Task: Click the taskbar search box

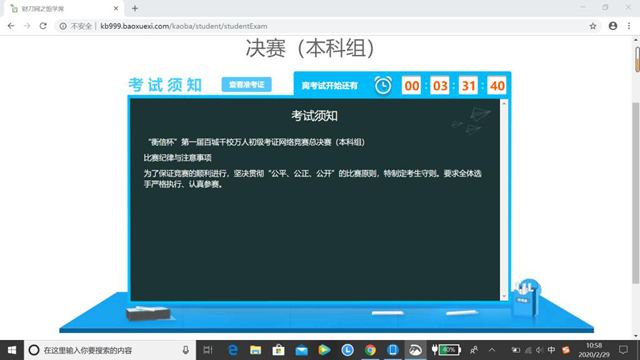Action: pos(110,350)
